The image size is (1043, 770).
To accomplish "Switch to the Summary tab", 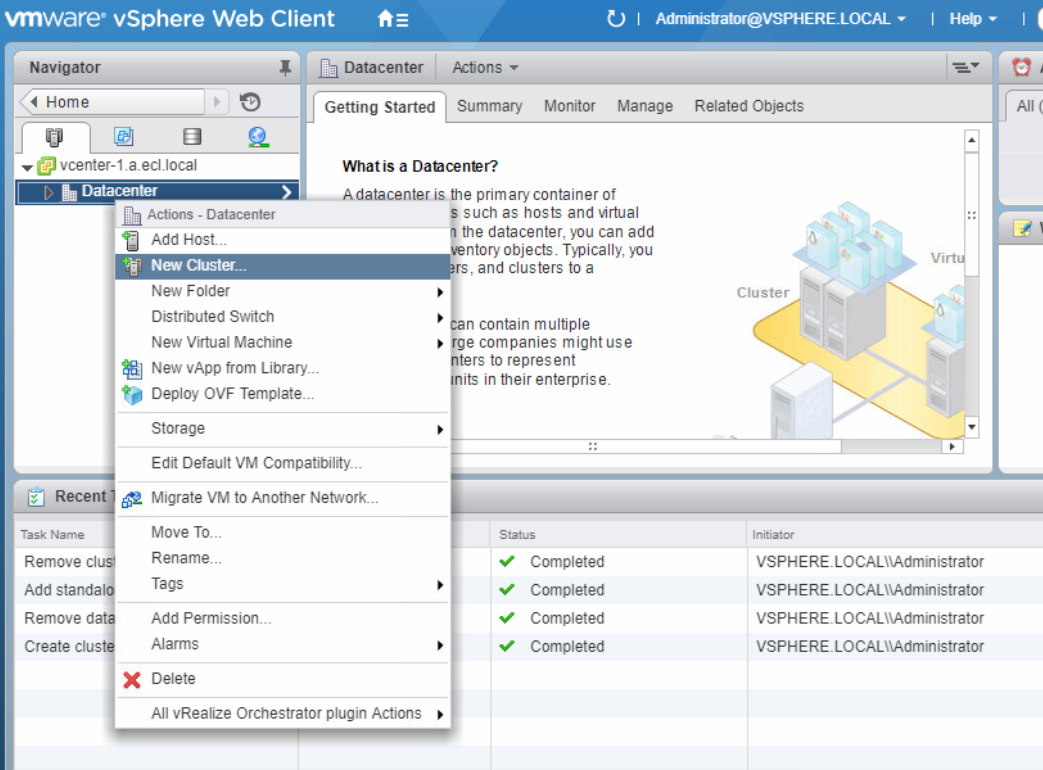I will [489, 106].
